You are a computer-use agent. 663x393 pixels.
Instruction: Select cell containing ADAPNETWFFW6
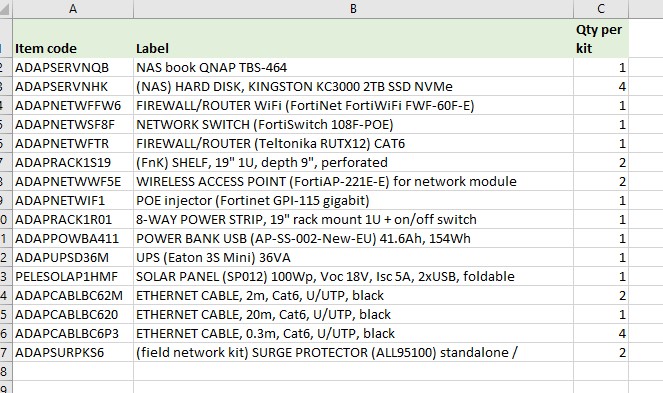[x=73, y=105]
